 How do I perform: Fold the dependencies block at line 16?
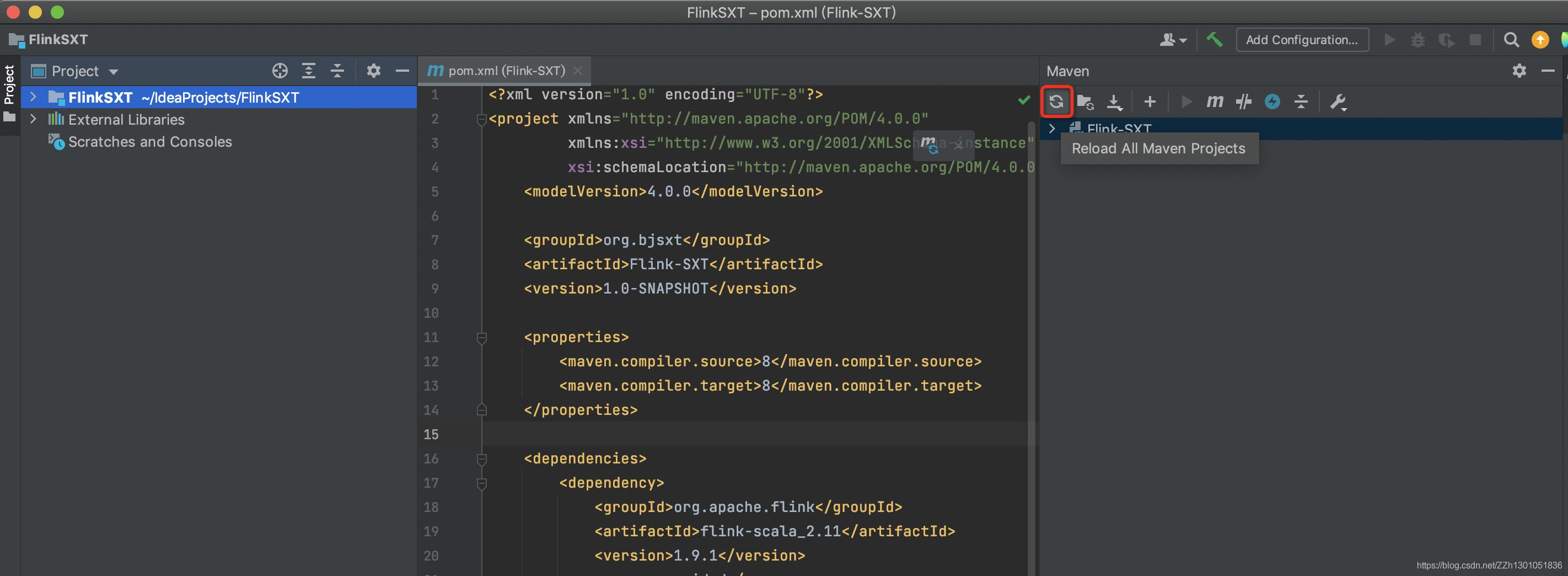coord(481,458)
